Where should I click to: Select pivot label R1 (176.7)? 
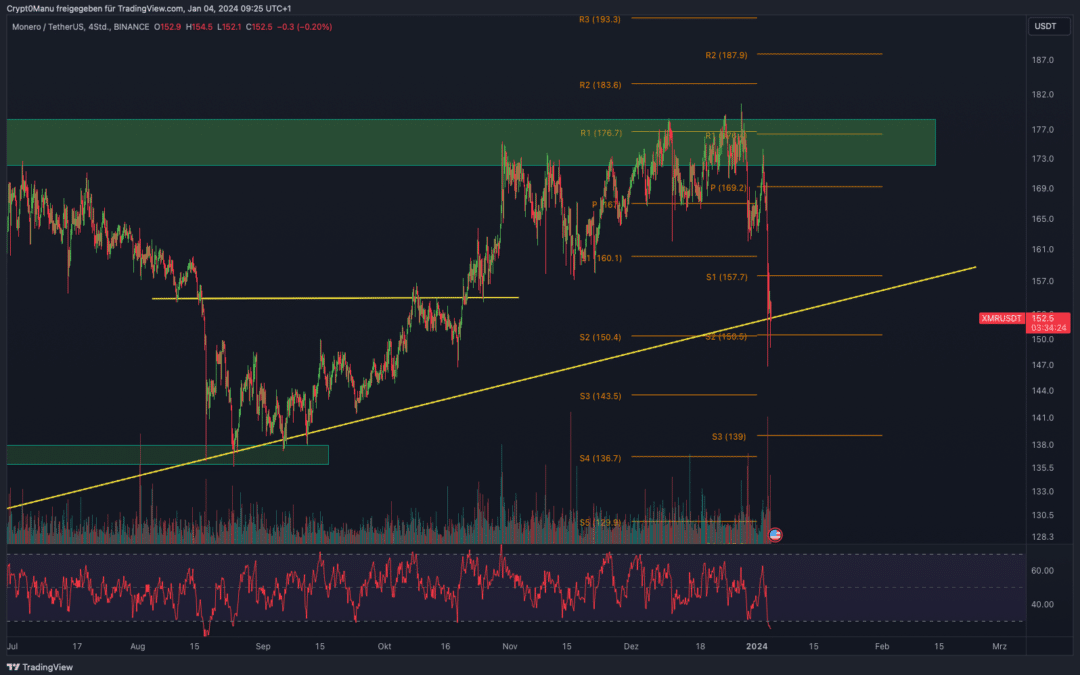click(x=601, y=133)
